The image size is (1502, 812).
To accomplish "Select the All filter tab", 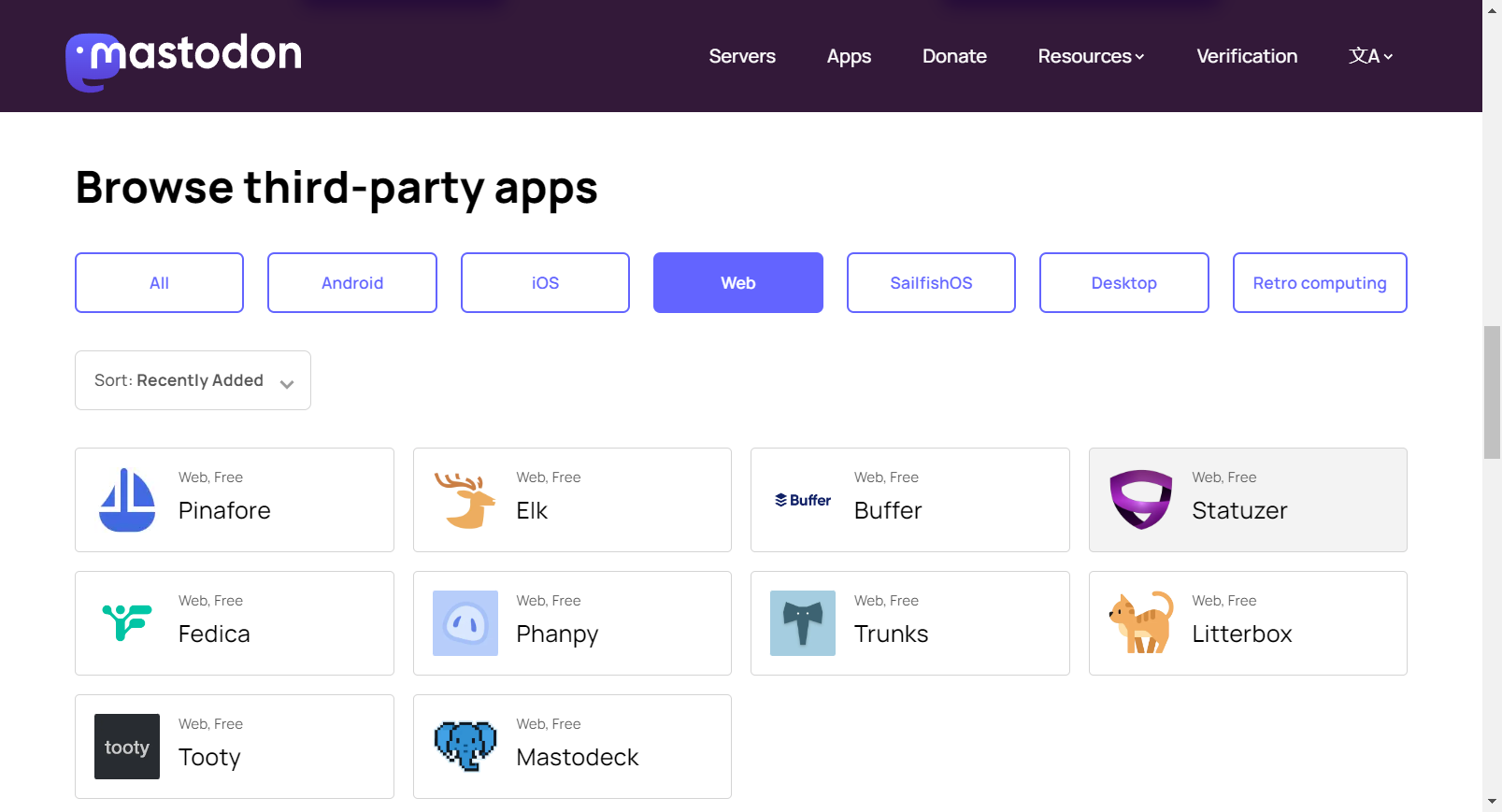I will click(x=159, y=282).
